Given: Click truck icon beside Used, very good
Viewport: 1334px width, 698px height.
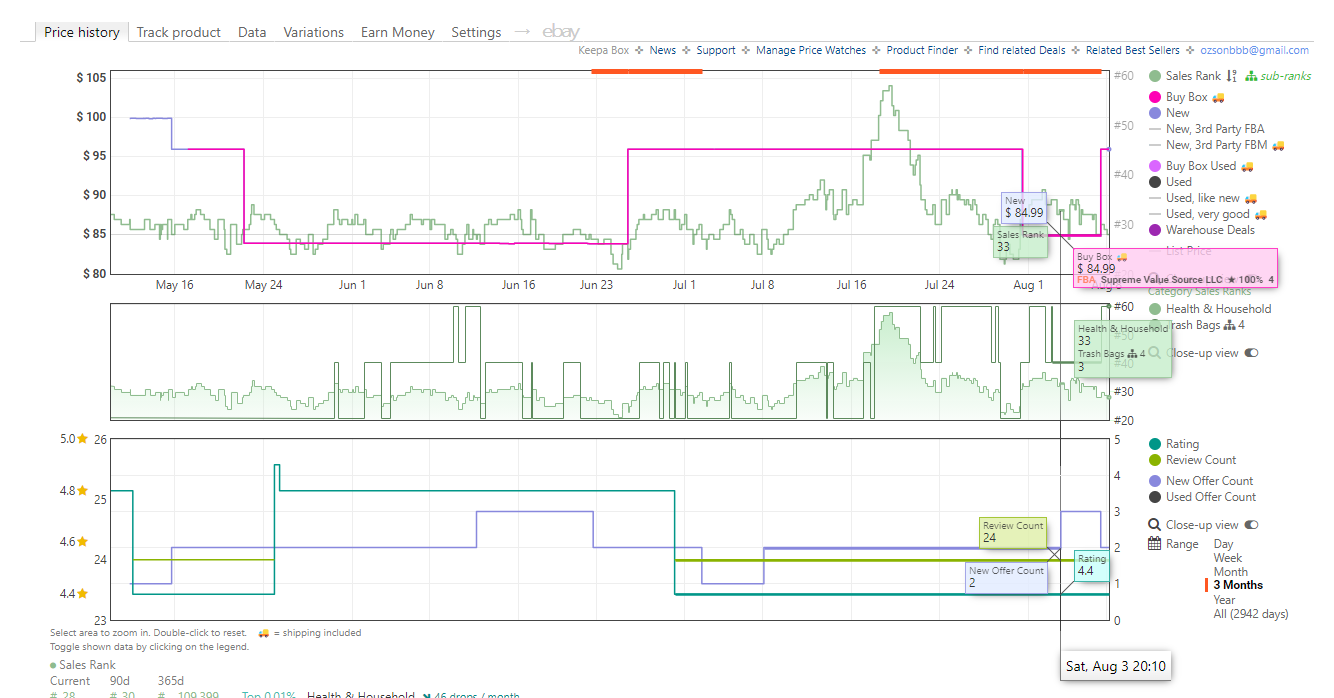Looking at the screenshot, I should (1260, 215).
